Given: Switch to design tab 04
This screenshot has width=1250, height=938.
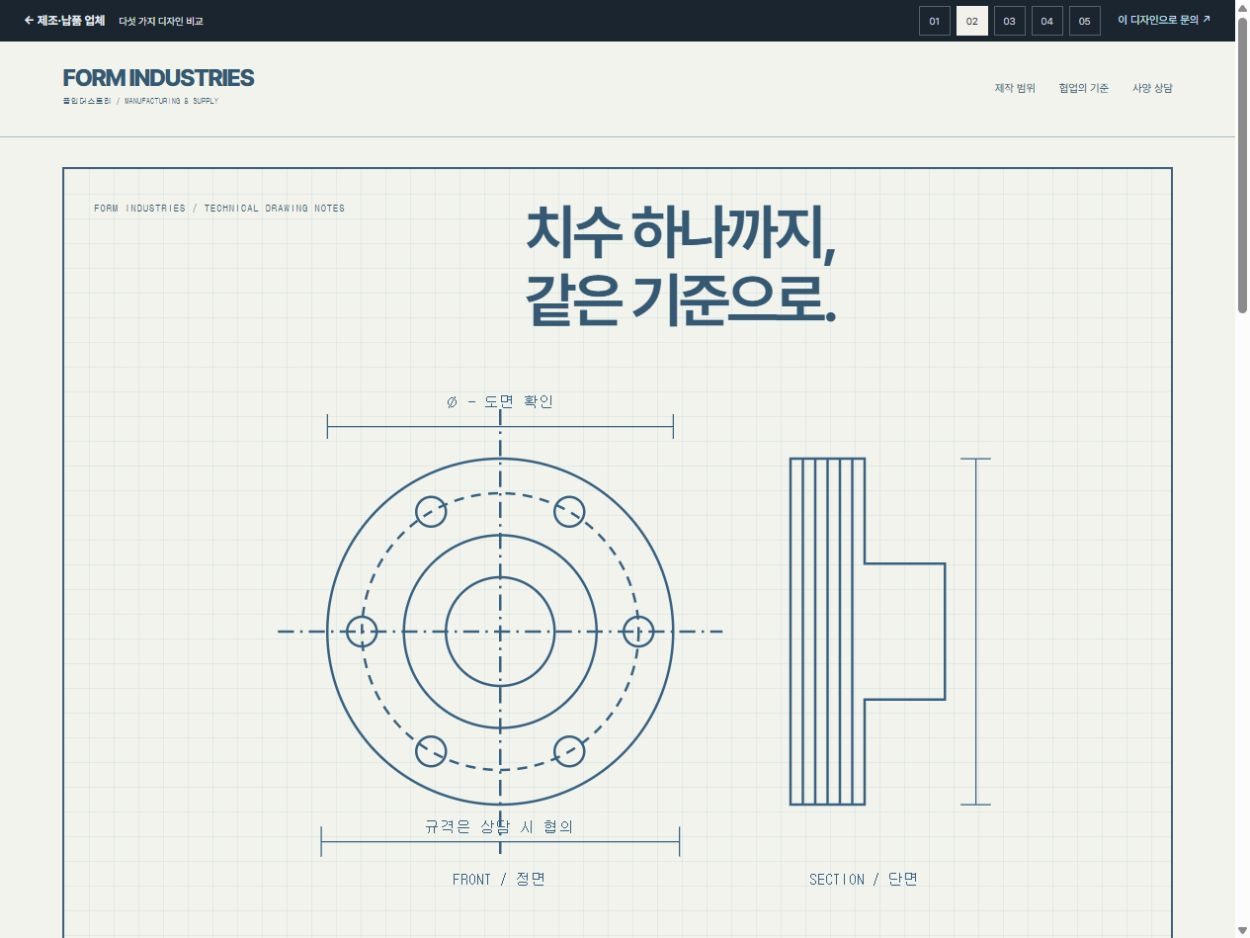Looking at the screenshot, I should [x=1047, y=21].
